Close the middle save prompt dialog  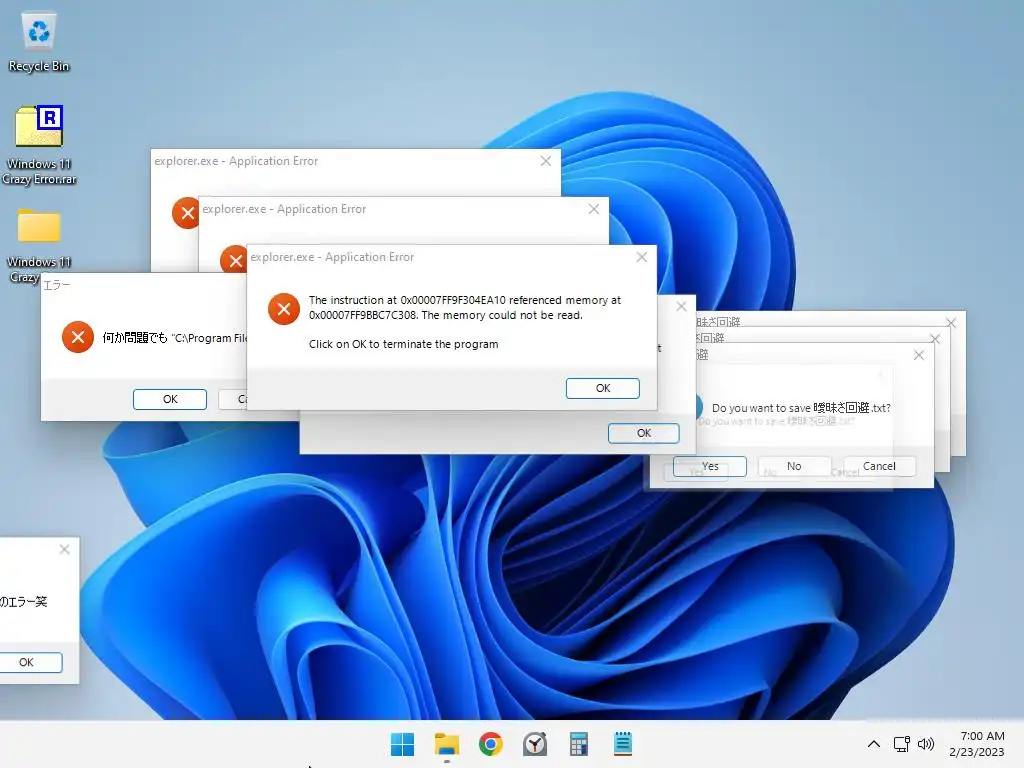pyautogui.click(x=935, y=339)
